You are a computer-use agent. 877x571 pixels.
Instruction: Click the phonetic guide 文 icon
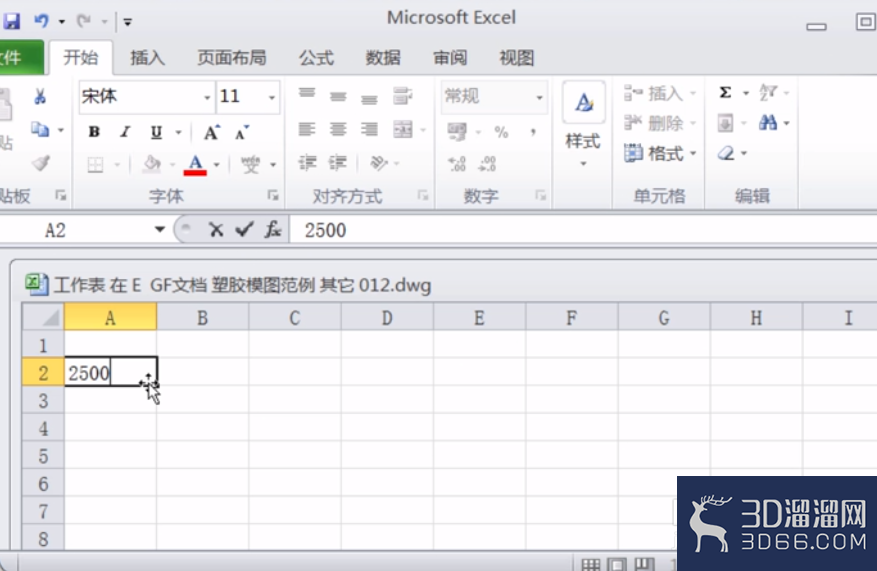[x=250, y=164]
